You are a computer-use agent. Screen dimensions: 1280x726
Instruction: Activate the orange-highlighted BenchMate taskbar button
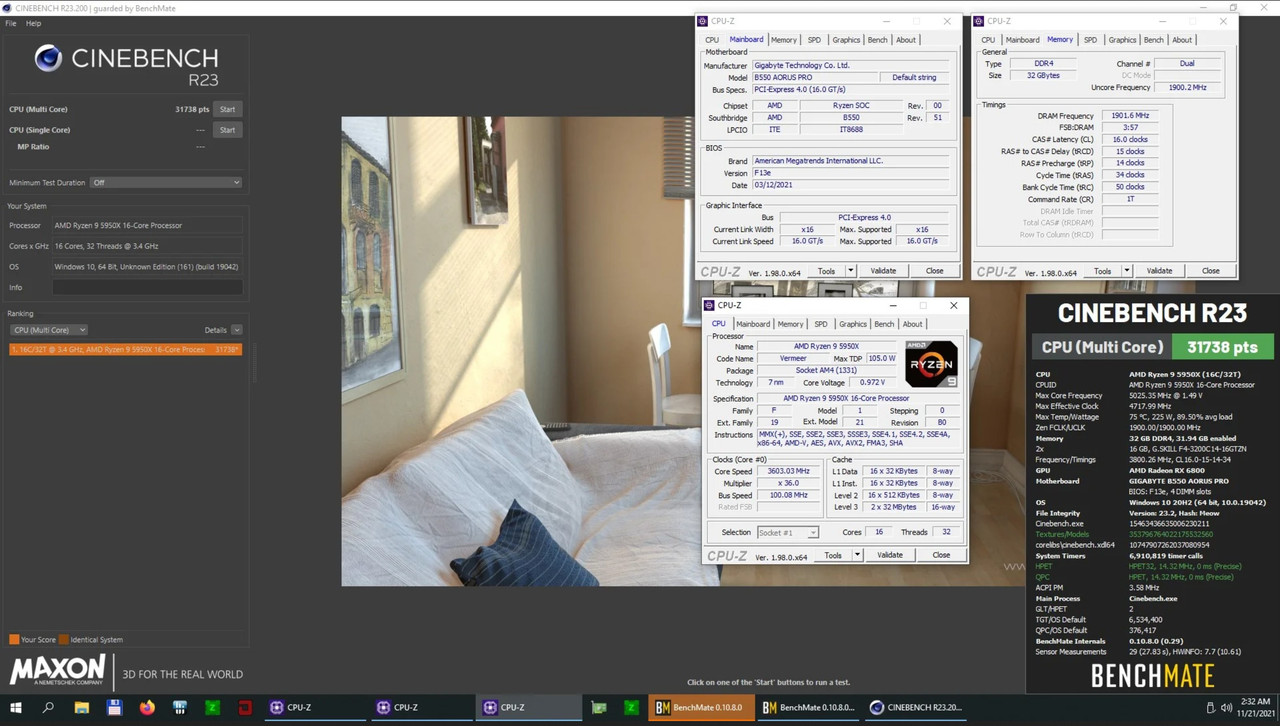(x=700, y=707)
